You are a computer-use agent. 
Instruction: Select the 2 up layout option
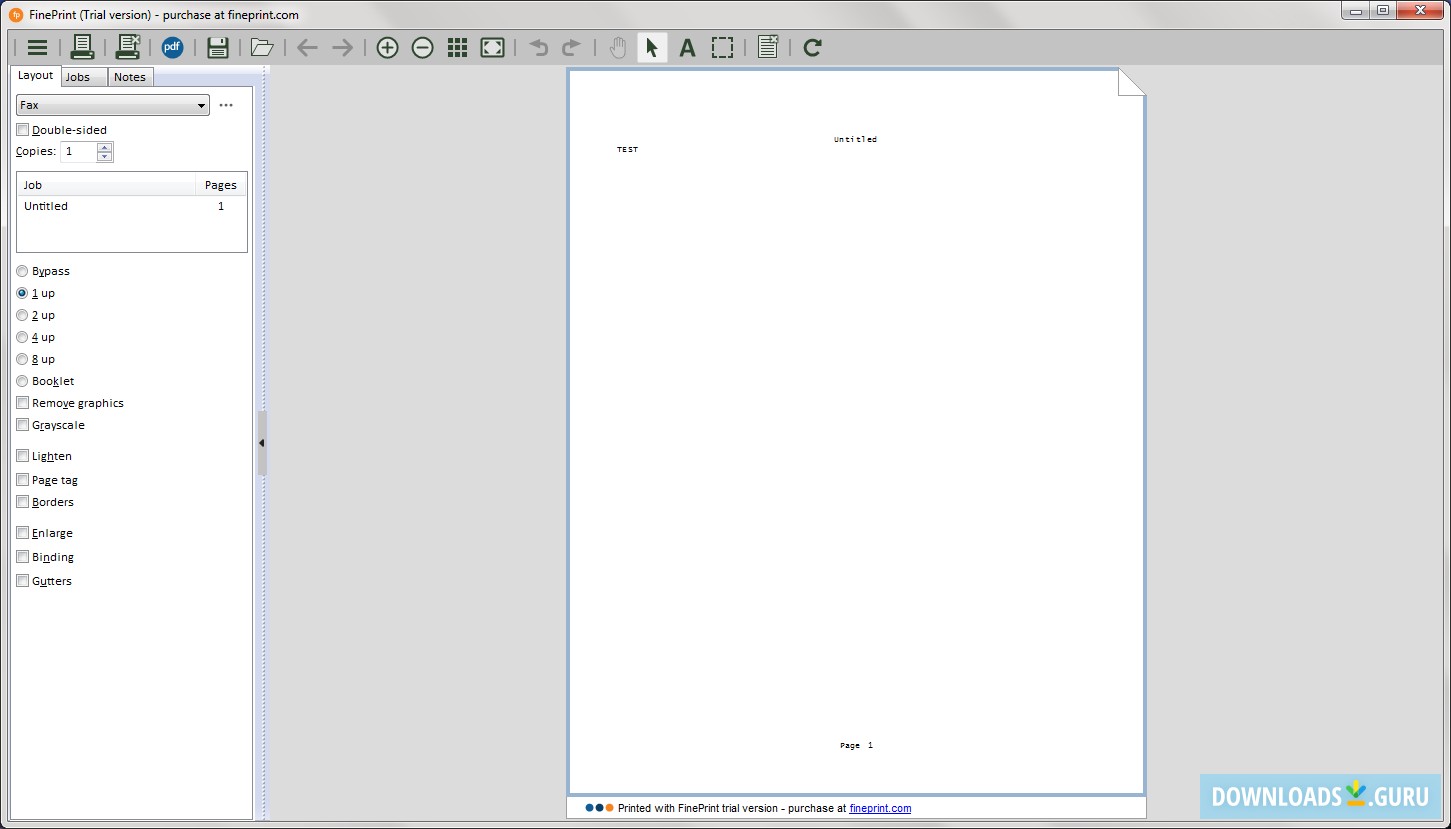(x=23, y=315)
